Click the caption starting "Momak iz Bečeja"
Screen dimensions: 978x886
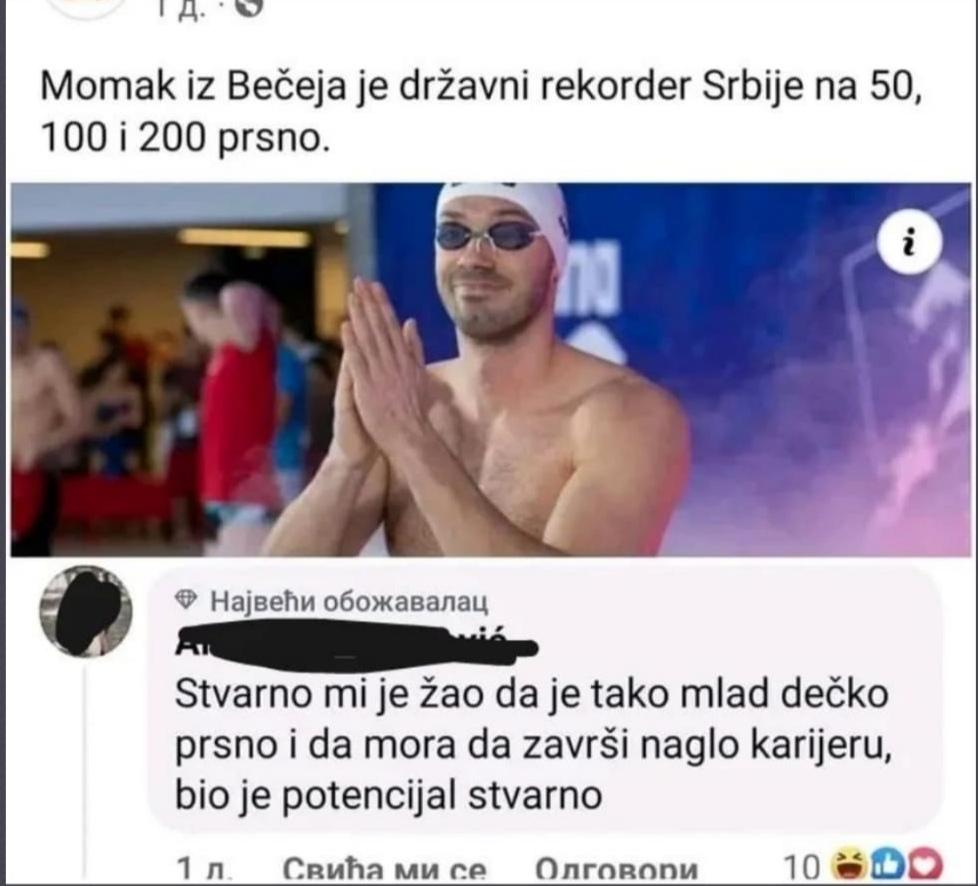480,87
